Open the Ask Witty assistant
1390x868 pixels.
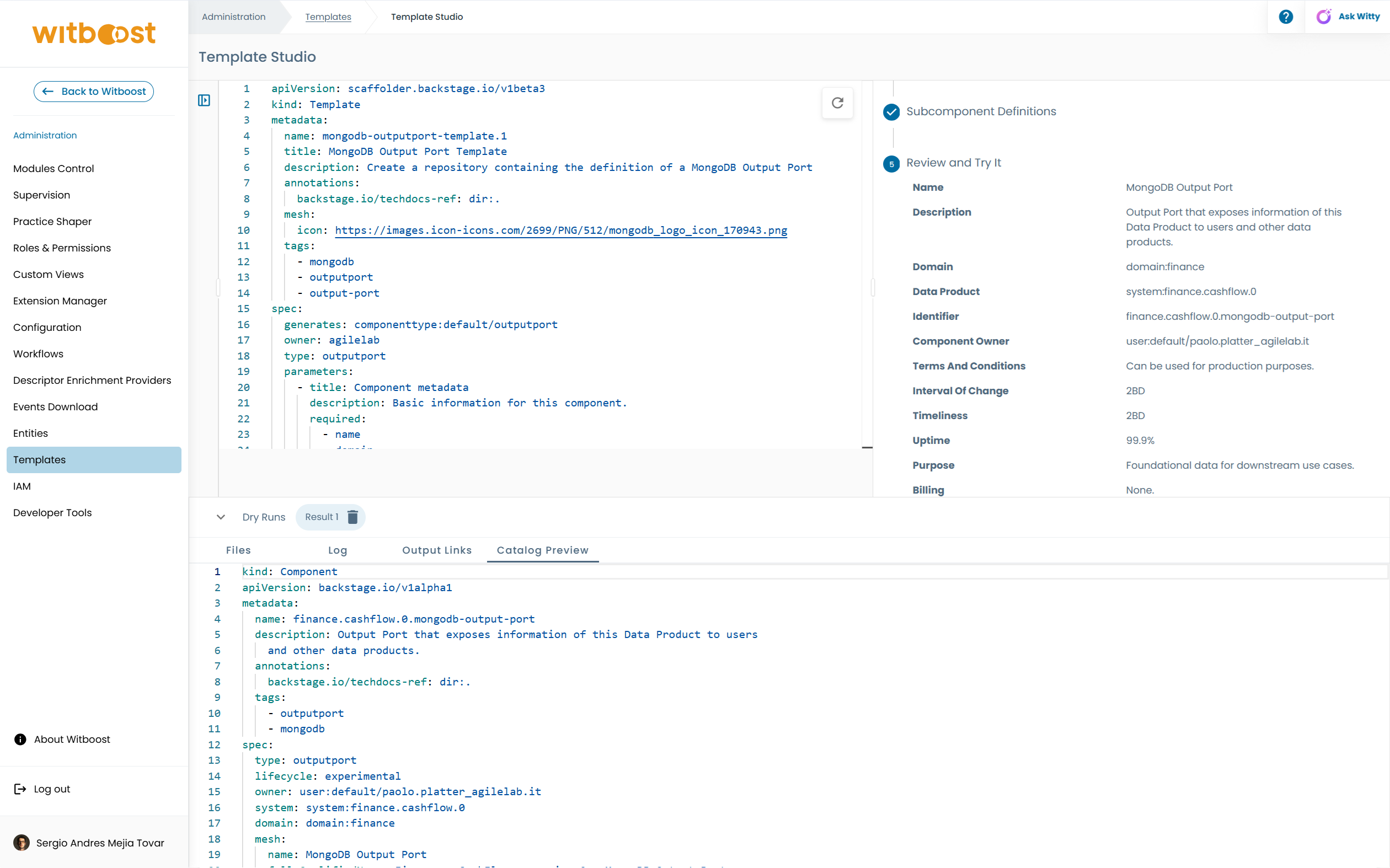[x=1348, y=17]
